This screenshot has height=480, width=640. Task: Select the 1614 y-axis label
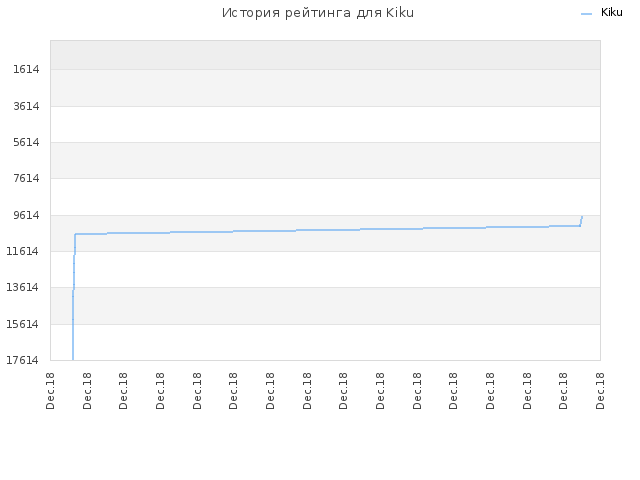click(x=26, y=69)
